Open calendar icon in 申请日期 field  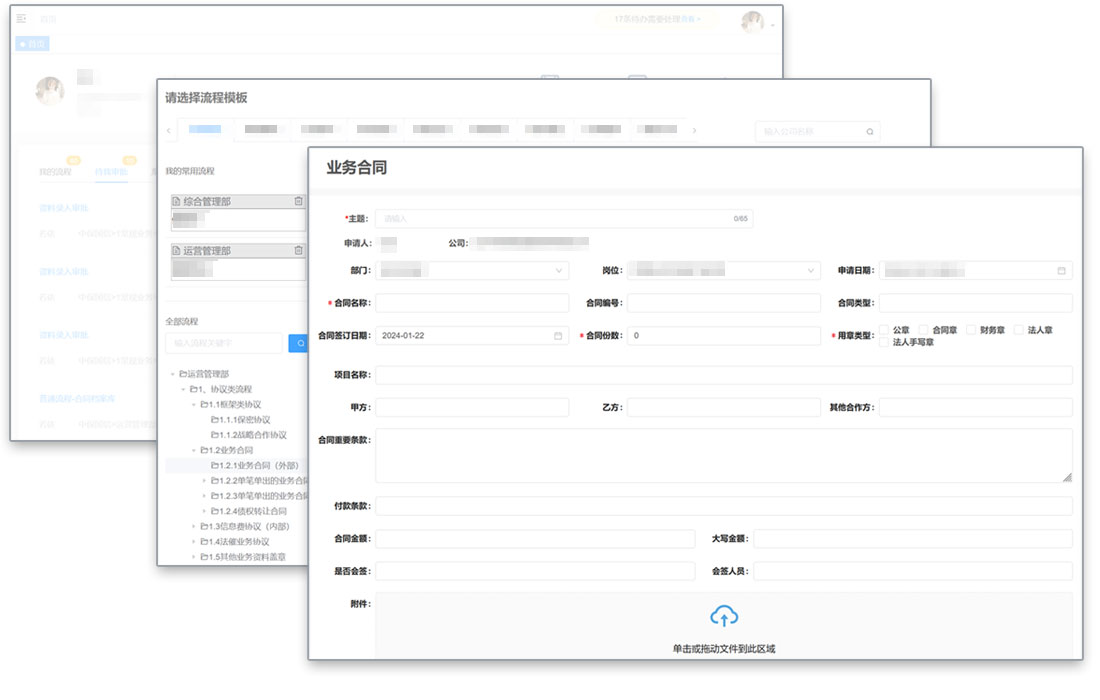tap(1061, 271)
